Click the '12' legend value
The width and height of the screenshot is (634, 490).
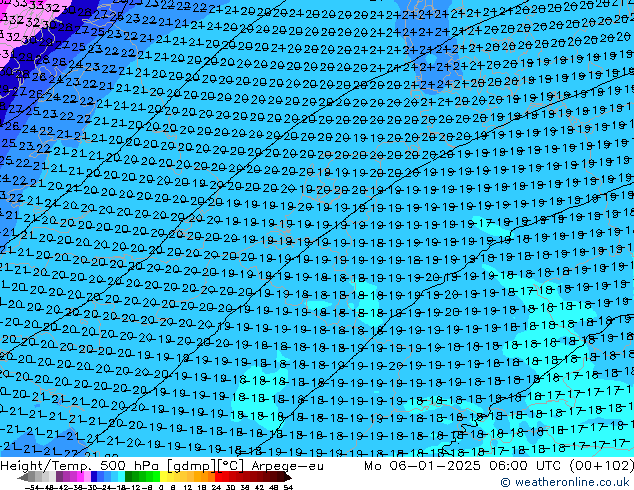[188, 488]
